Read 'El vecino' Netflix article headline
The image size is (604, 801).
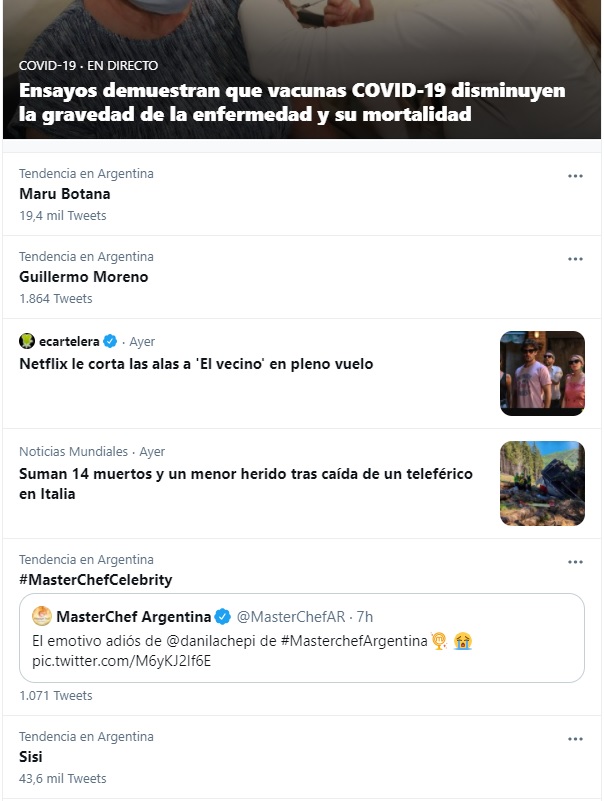[196, 364]
